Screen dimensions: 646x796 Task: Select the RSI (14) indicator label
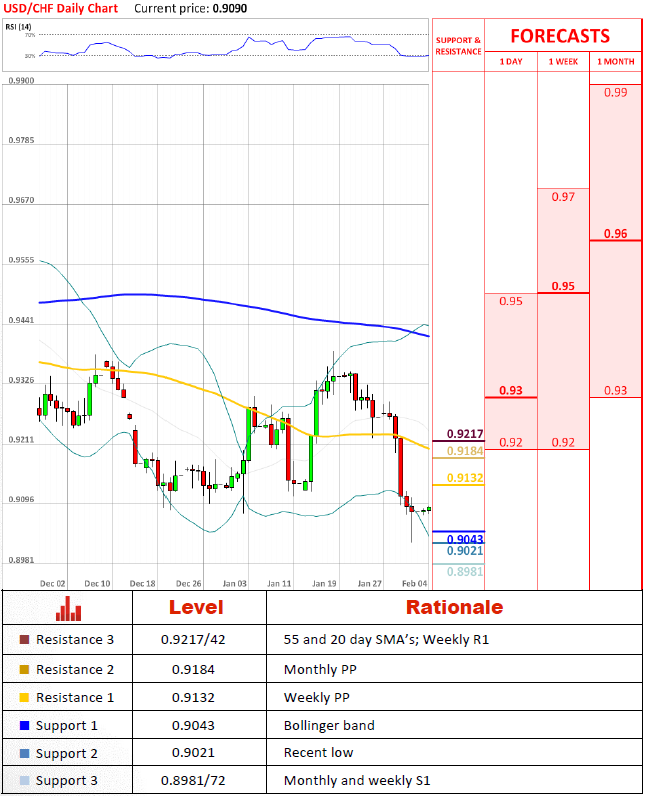[x=20, y=27]
